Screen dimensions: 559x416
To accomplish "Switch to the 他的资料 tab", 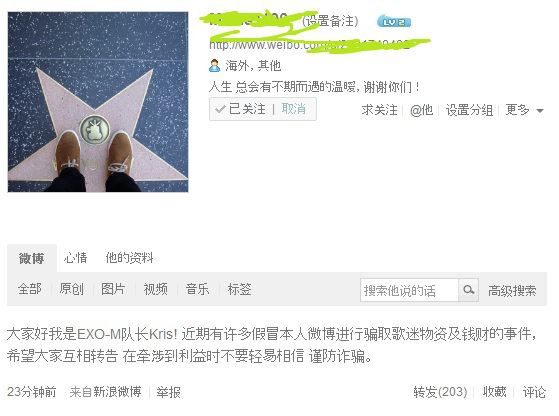I will 129,258.
